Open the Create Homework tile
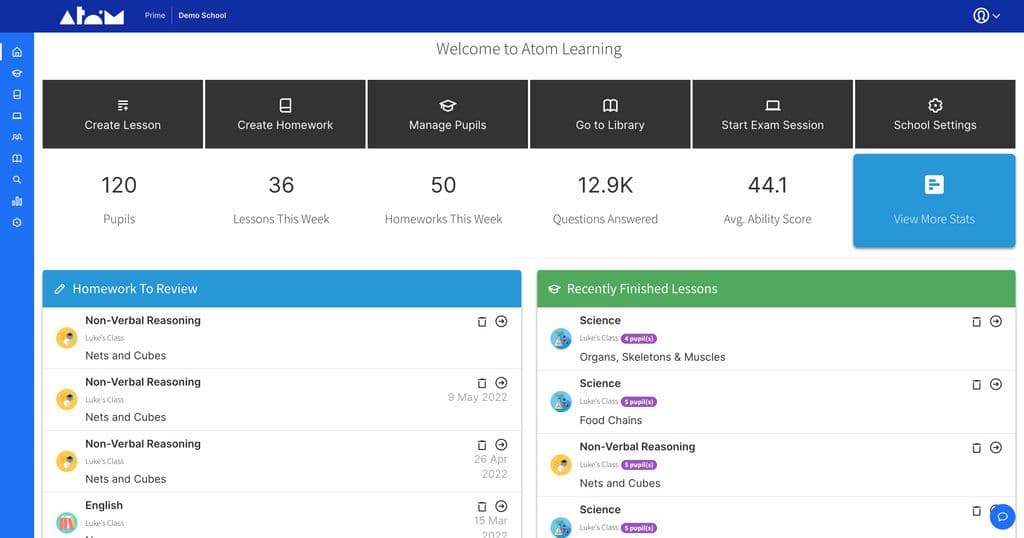Image resolution: width=1024 pixels, height=538 pixels. pyautogui.click(x=285, y=114)
